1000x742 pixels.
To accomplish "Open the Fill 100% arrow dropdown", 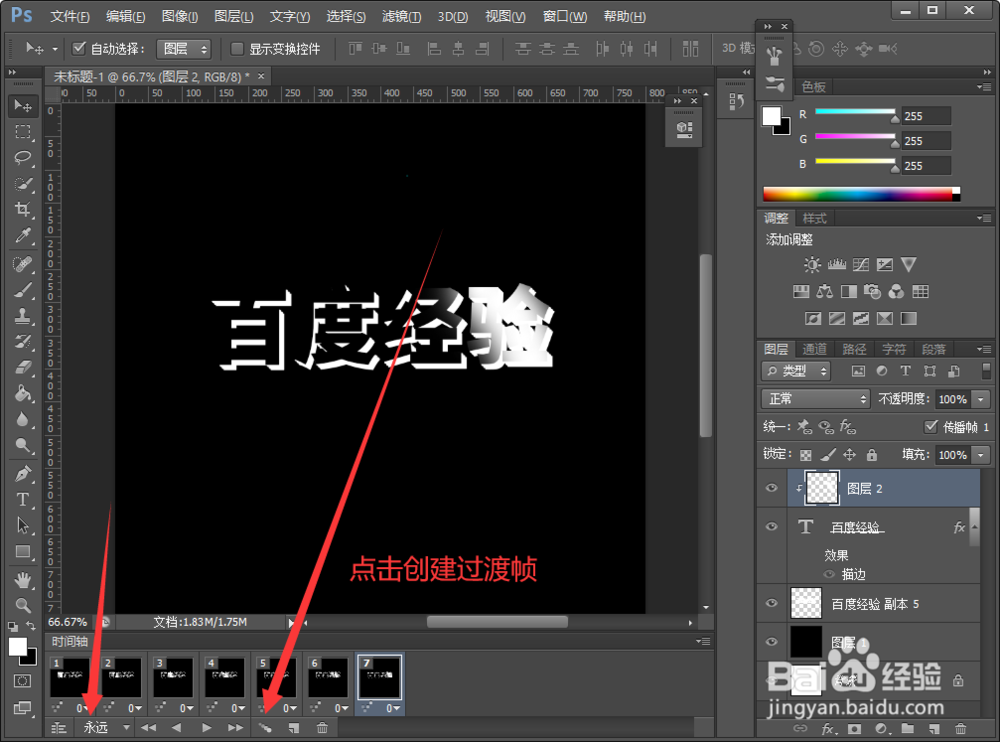I will [981, 455].
